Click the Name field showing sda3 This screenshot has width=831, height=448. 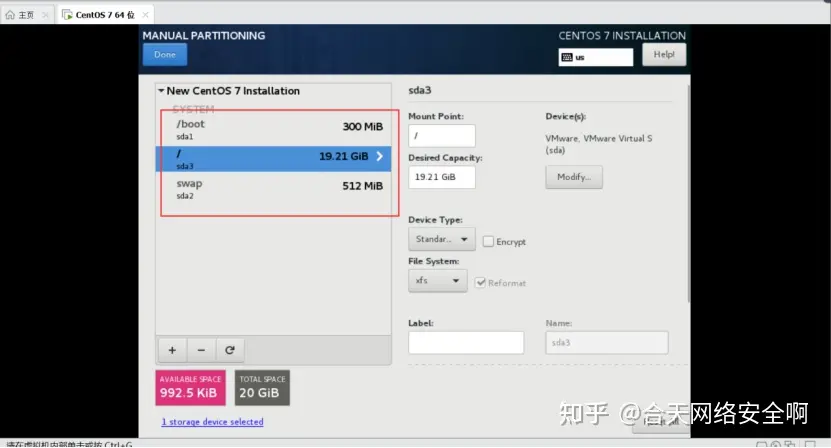(607, 342)
